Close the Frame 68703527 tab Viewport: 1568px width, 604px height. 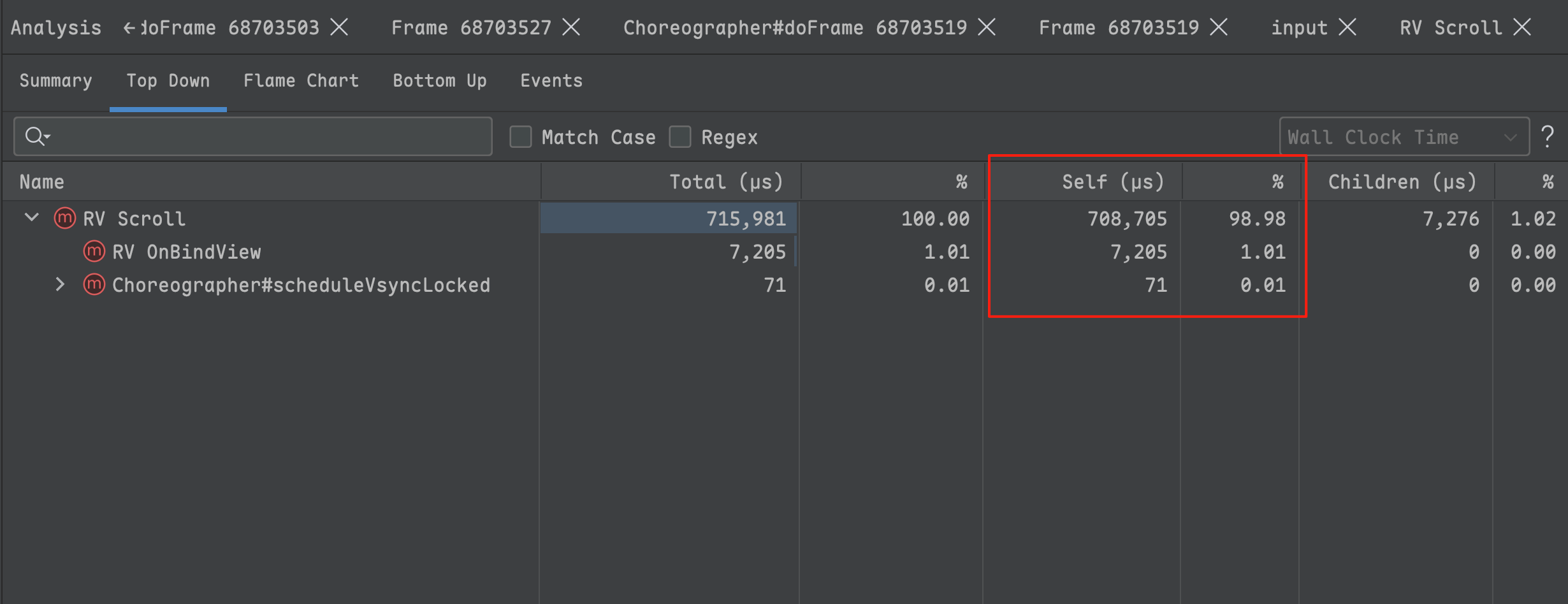tap(571, 27)
